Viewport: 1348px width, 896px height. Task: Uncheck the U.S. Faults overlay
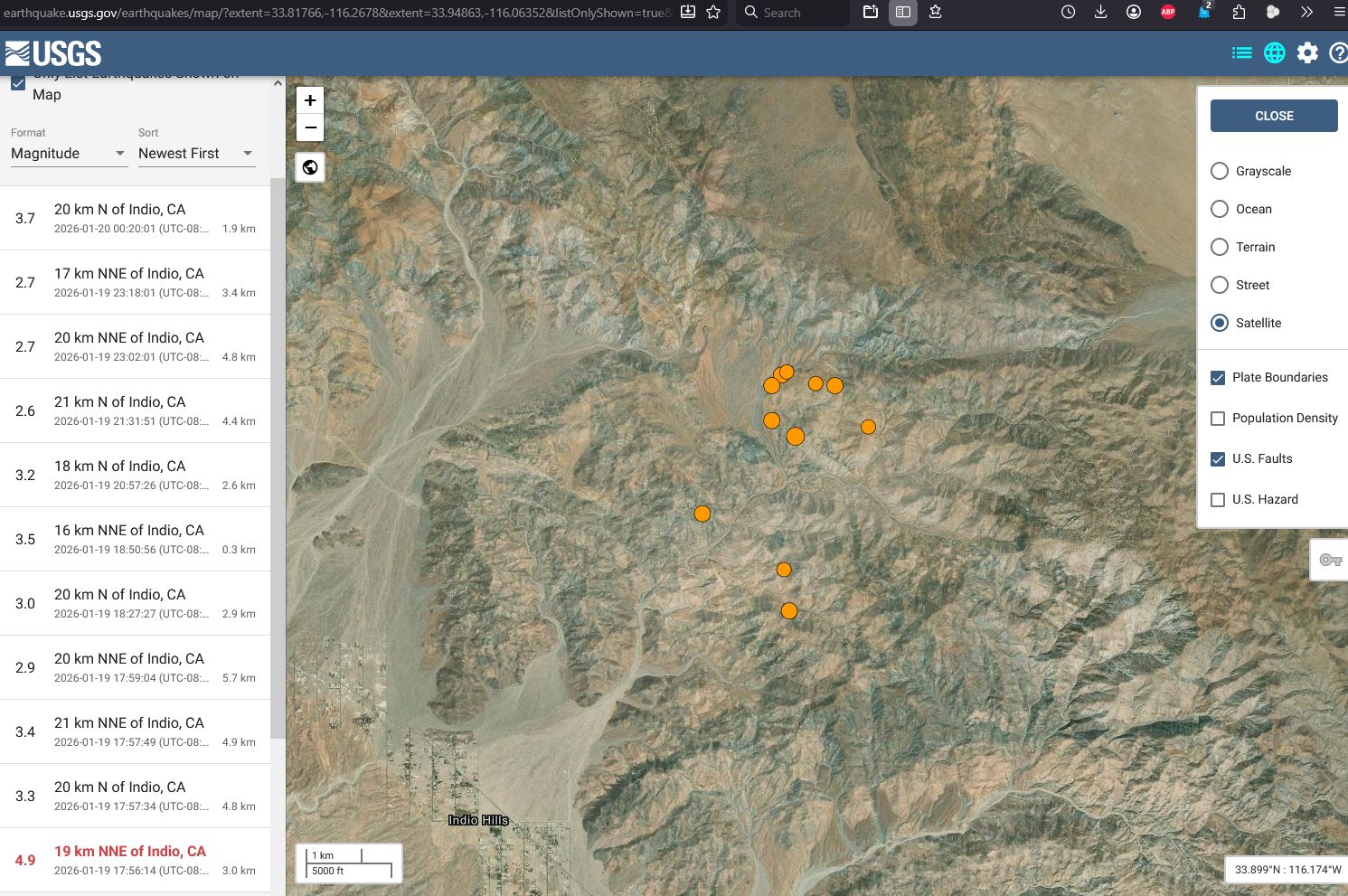coord(1218,459)
